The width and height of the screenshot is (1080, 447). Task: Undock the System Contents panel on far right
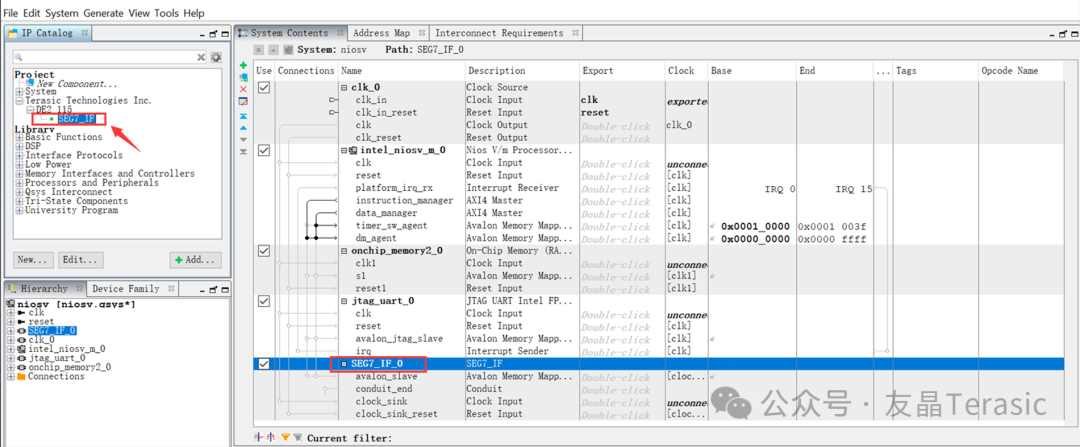[x=1061, y=34]
